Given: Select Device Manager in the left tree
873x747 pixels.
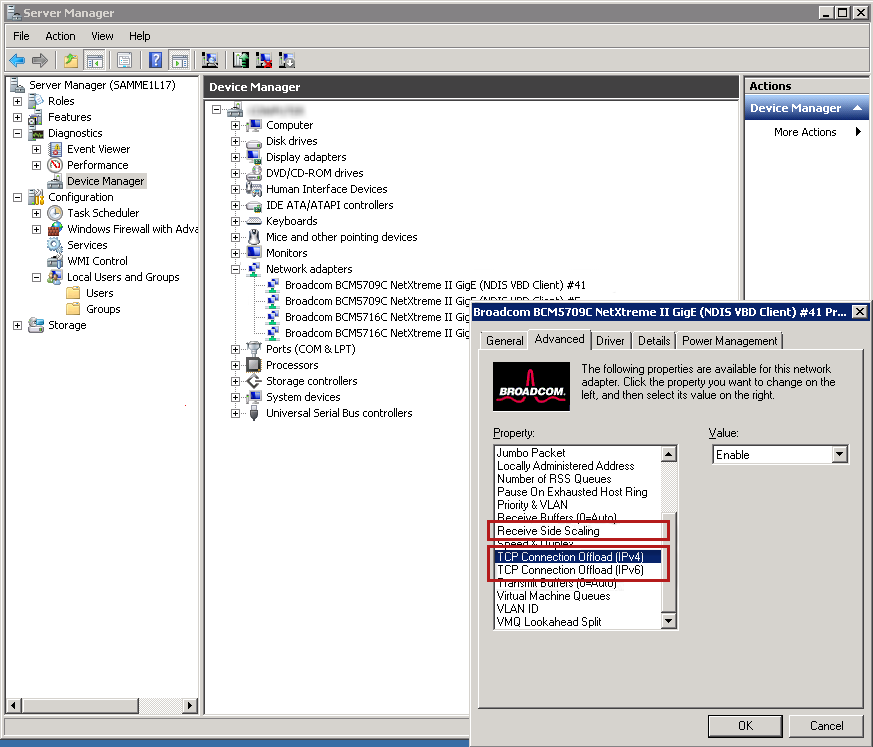Looking at the screenshot, I should [105, 180].
